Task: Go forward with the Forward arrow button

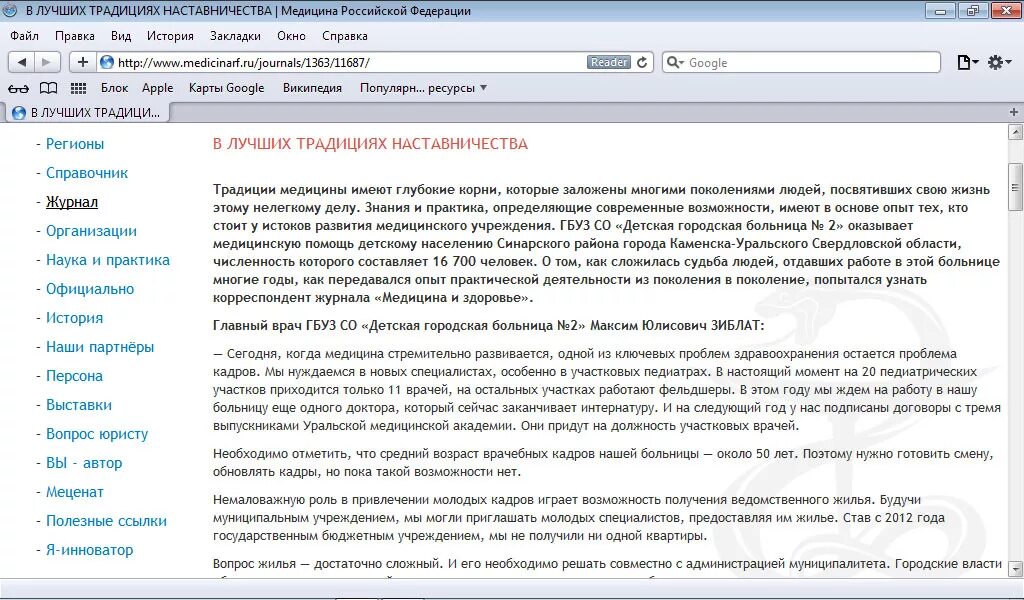Action: pos(47,62)
